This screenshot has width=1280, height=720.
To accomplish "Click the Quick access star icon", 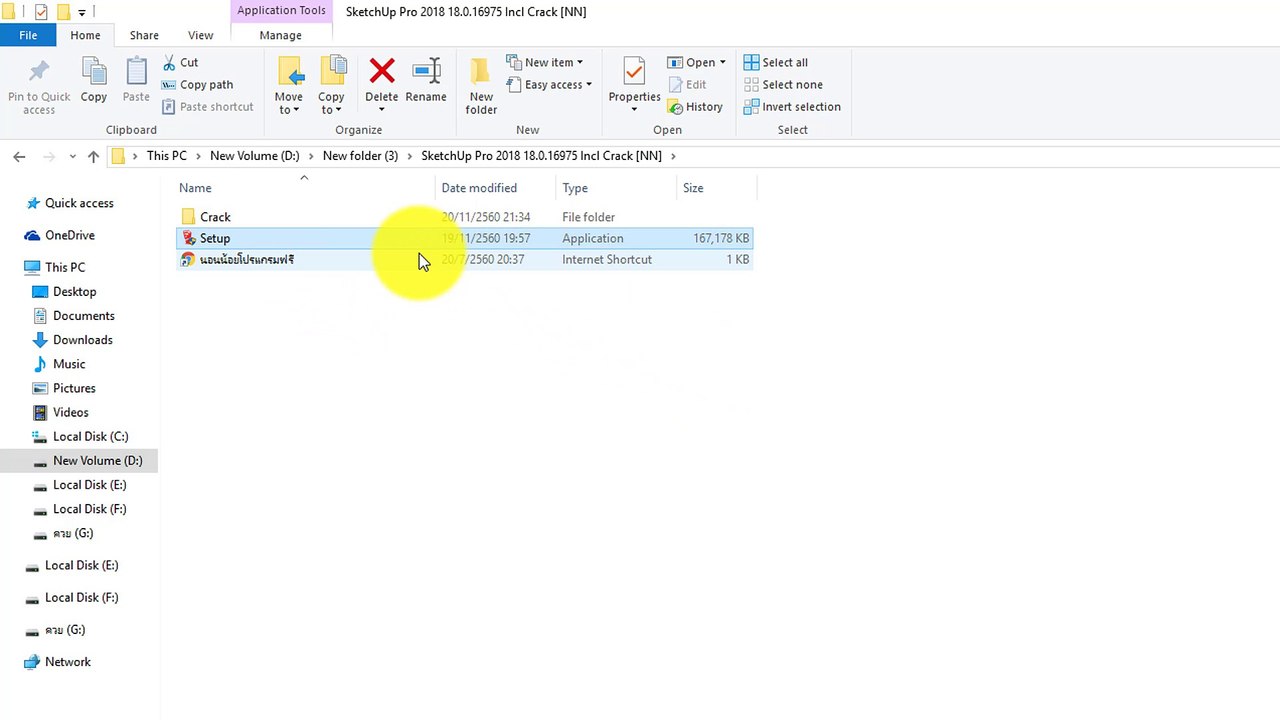I will click(33, 203).
